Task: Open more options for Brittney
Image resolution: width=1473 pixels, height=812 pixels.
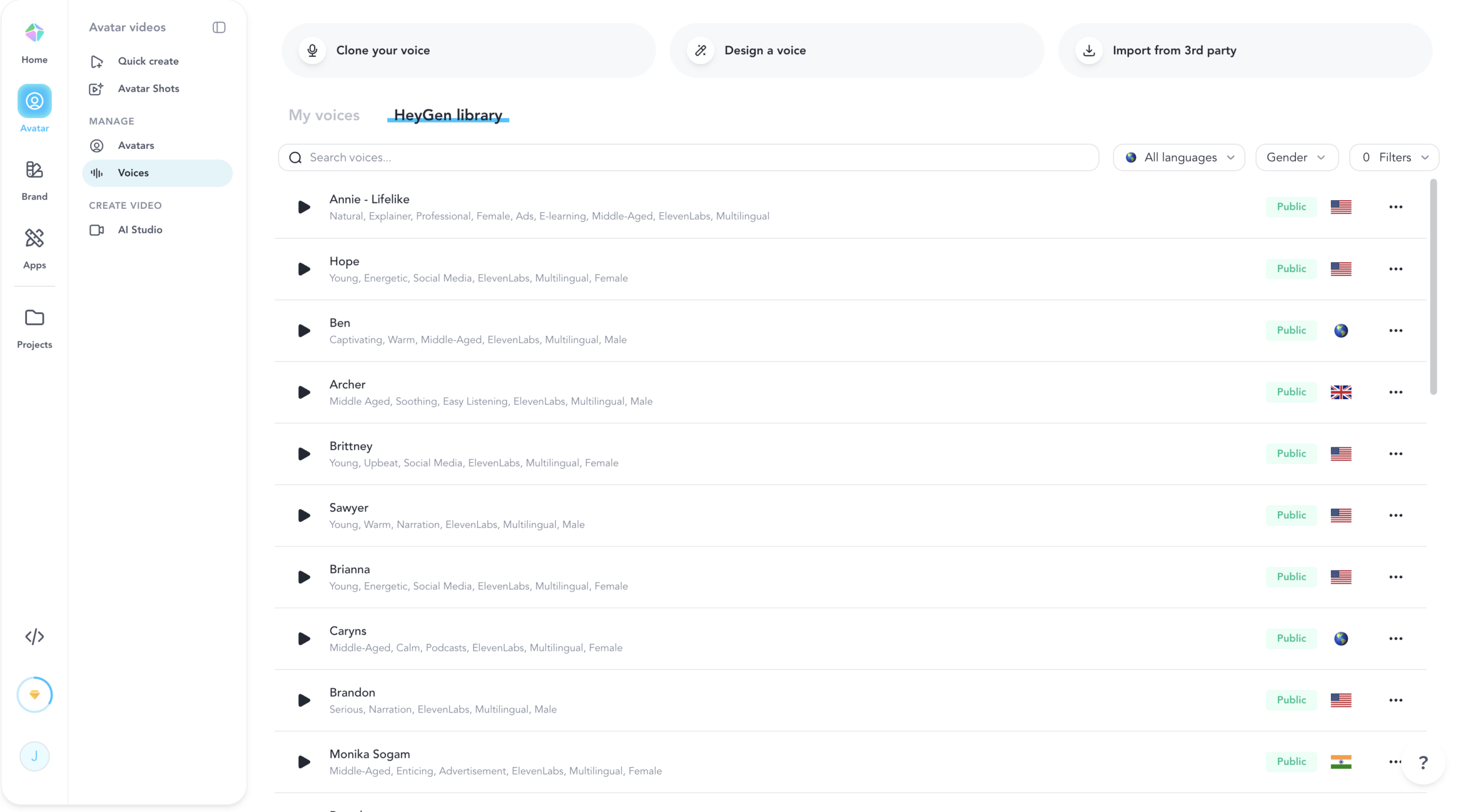Action: pyautogui.click(x=1395, y=454)
